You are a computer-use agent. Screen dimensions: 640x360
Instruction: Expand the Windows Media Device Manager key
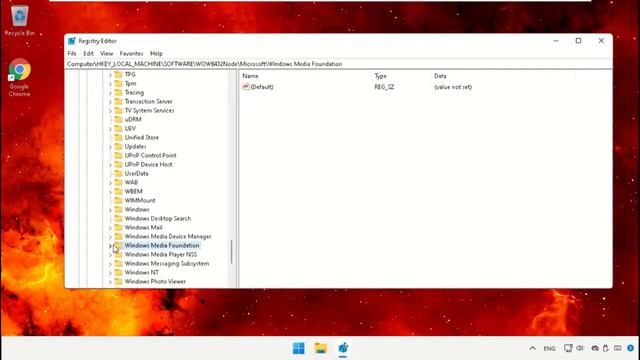point(110,236)
